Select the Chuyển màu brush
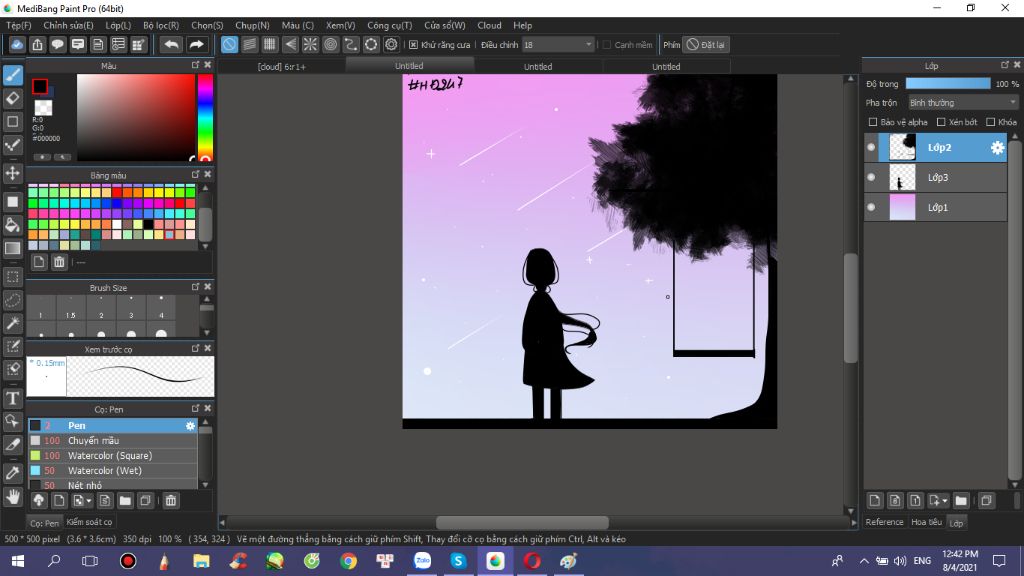 [112, 441]
